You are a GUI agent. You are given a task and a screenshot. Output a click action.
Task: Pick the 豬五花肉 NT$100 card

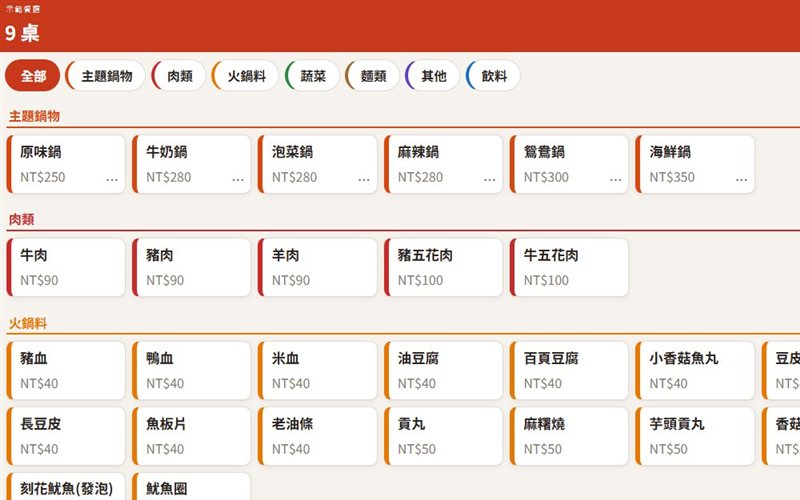(x=443, y=267)
